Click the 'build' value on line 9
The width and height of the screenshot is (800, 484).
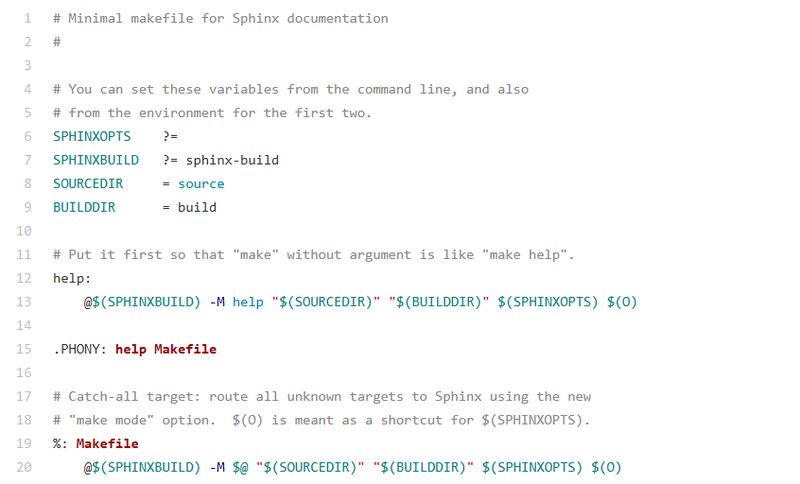click(197, 207)
